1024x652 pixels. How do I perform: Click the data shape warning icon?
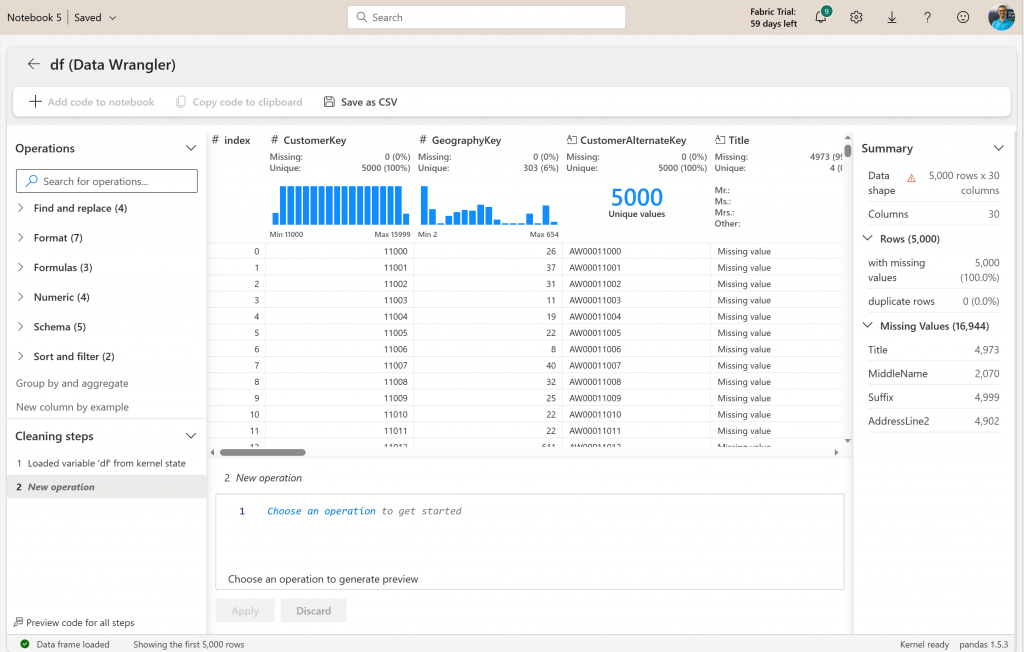[x=911, y=177]
